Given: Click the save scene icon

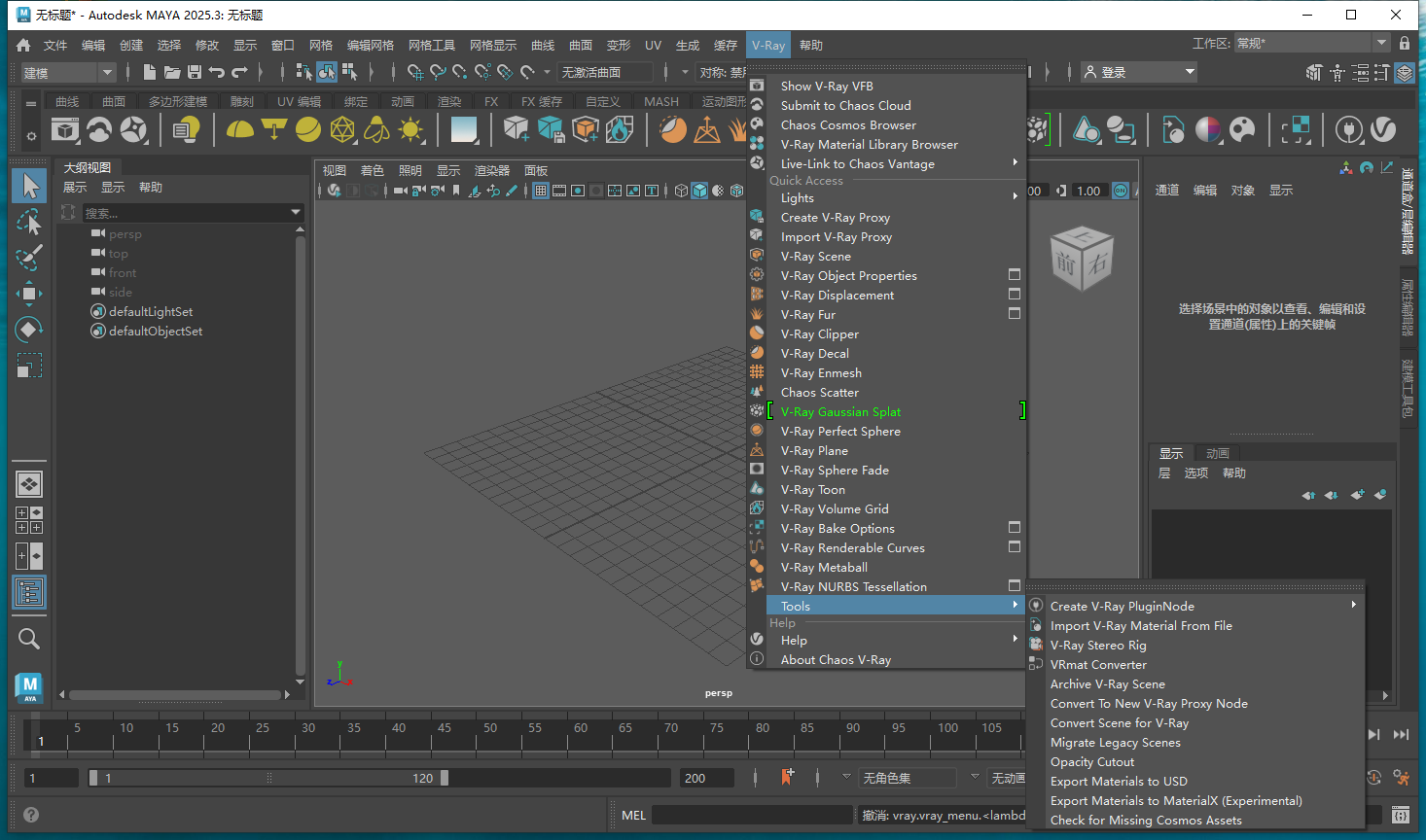Looking at the screenshot, I should pyautogui.click(x=194, y=72).
